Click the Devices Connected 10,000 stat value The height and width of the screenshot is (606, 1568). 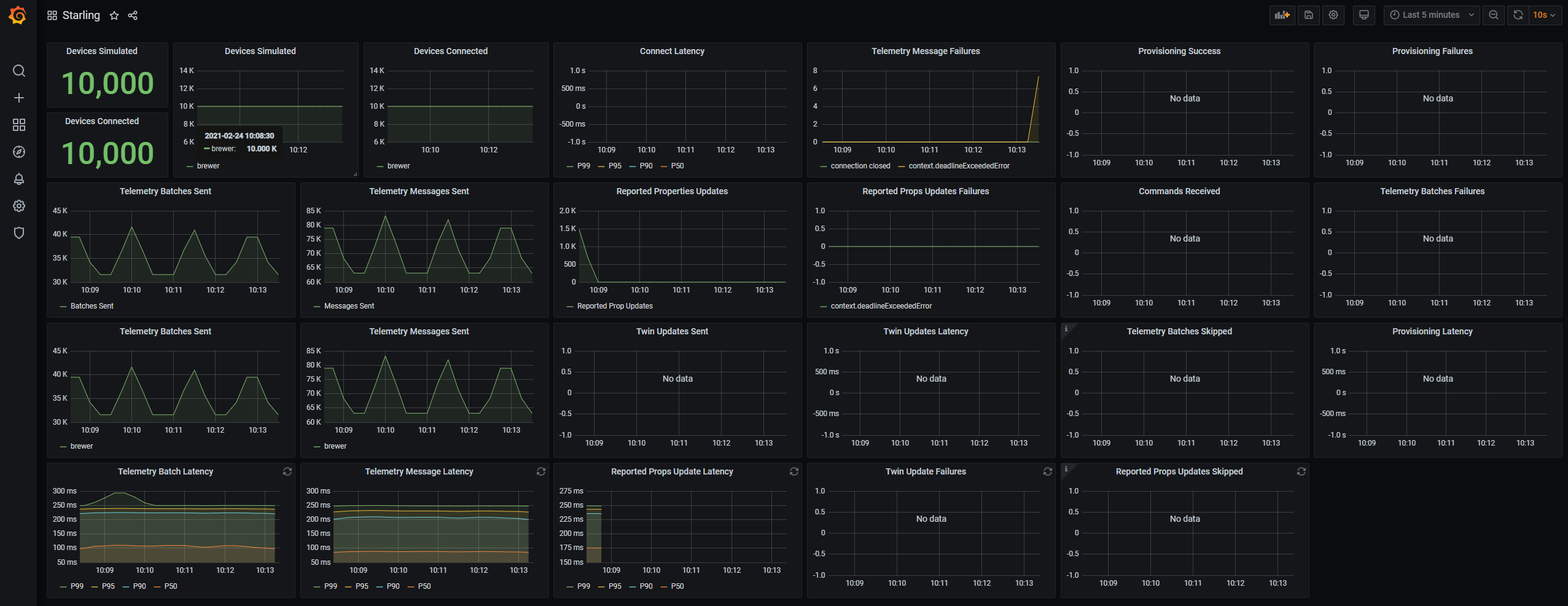(107, 153)
